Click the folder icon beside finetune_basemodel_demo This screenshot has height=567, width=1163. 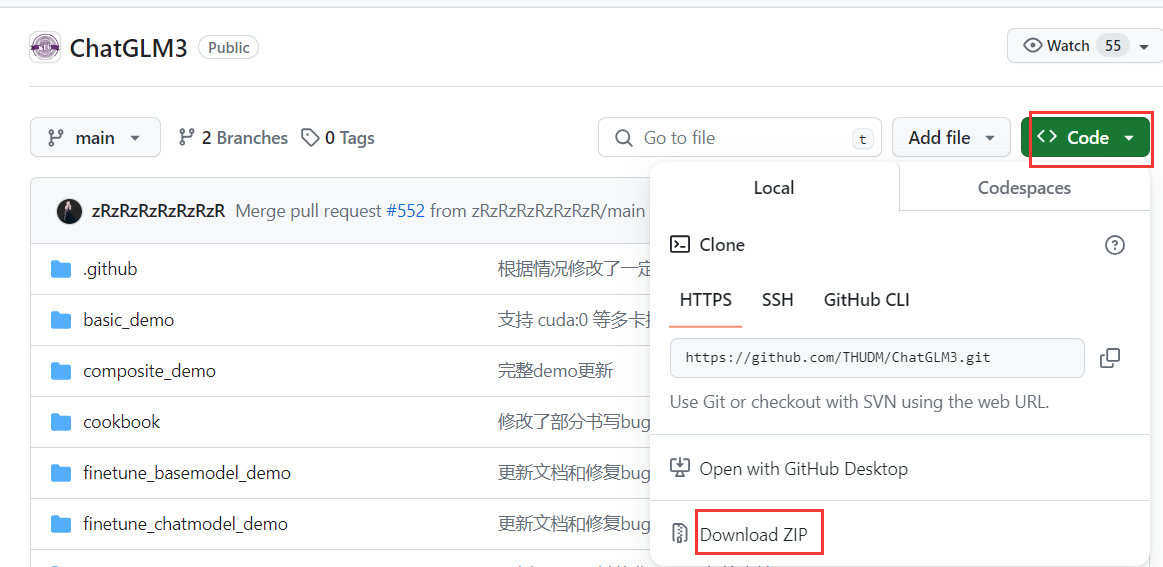(61, 473)
